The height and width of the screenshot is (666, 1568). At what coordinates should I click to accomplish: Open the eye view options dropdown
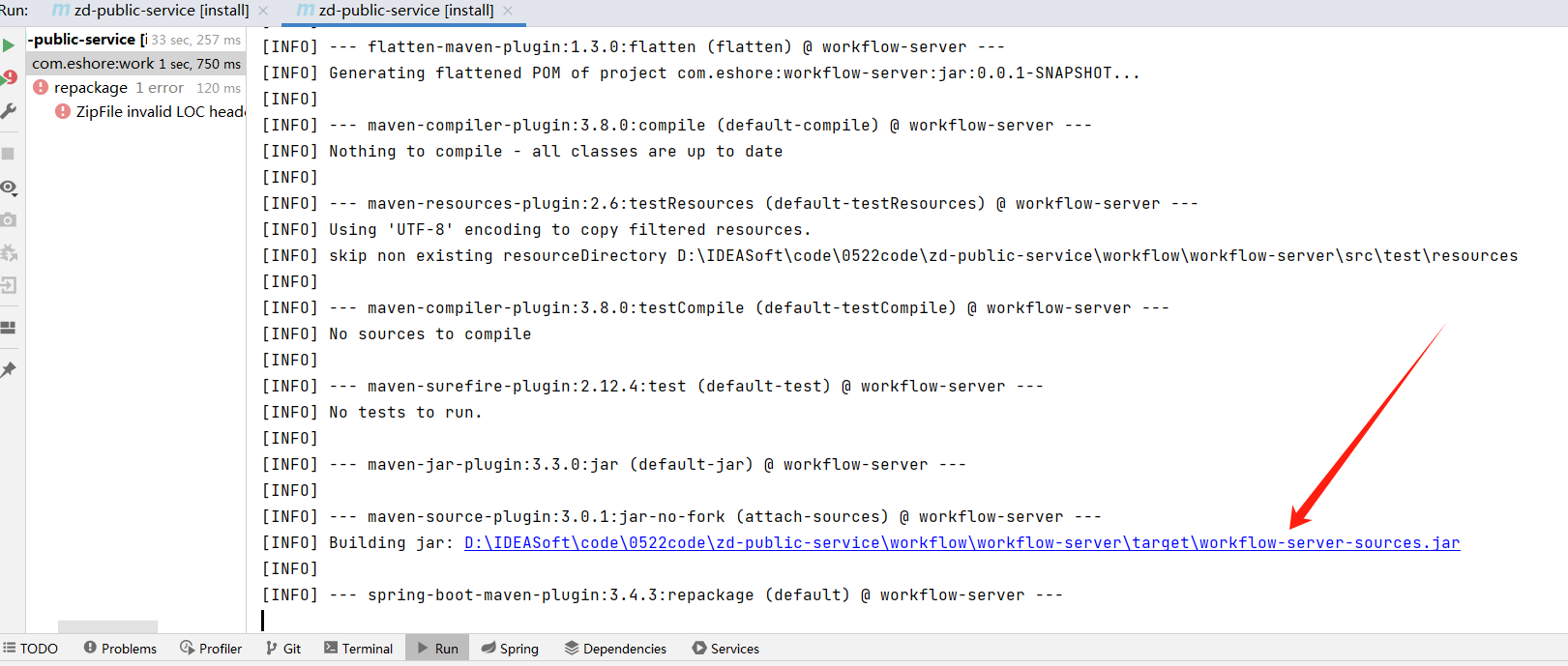pos(10,188)
